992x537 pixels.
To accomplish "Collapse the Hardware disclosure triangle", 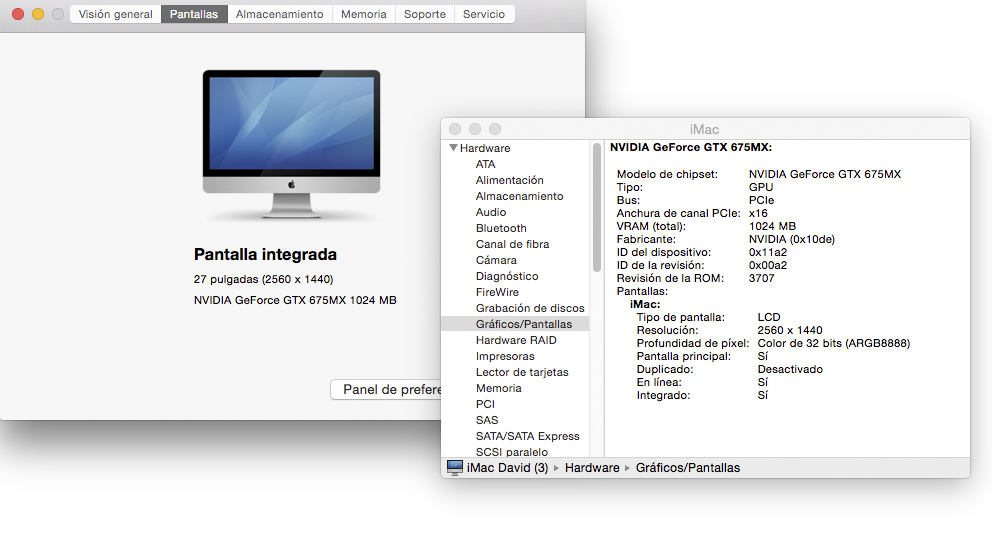I will (x=453, y=148).
